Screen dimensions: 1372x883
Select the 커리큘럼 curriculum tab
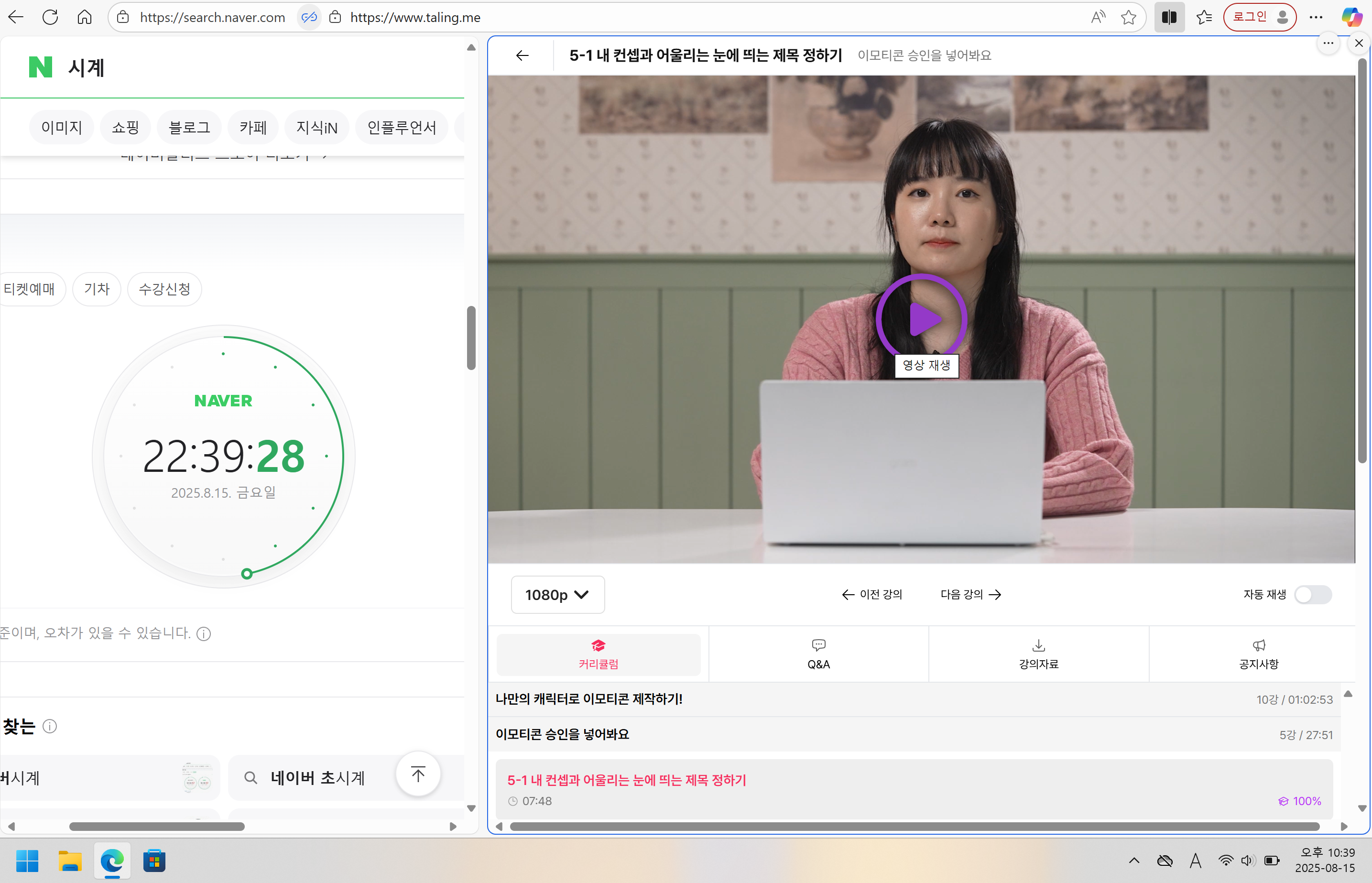[x=598, y=654]
